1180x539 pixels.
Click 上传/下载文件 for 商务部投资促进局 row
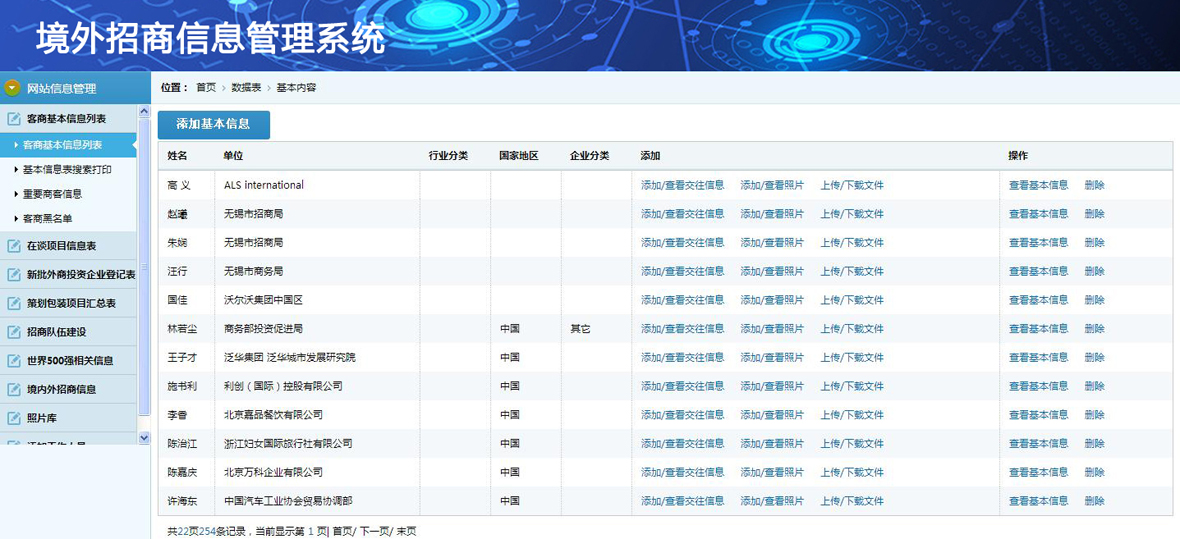852,329
